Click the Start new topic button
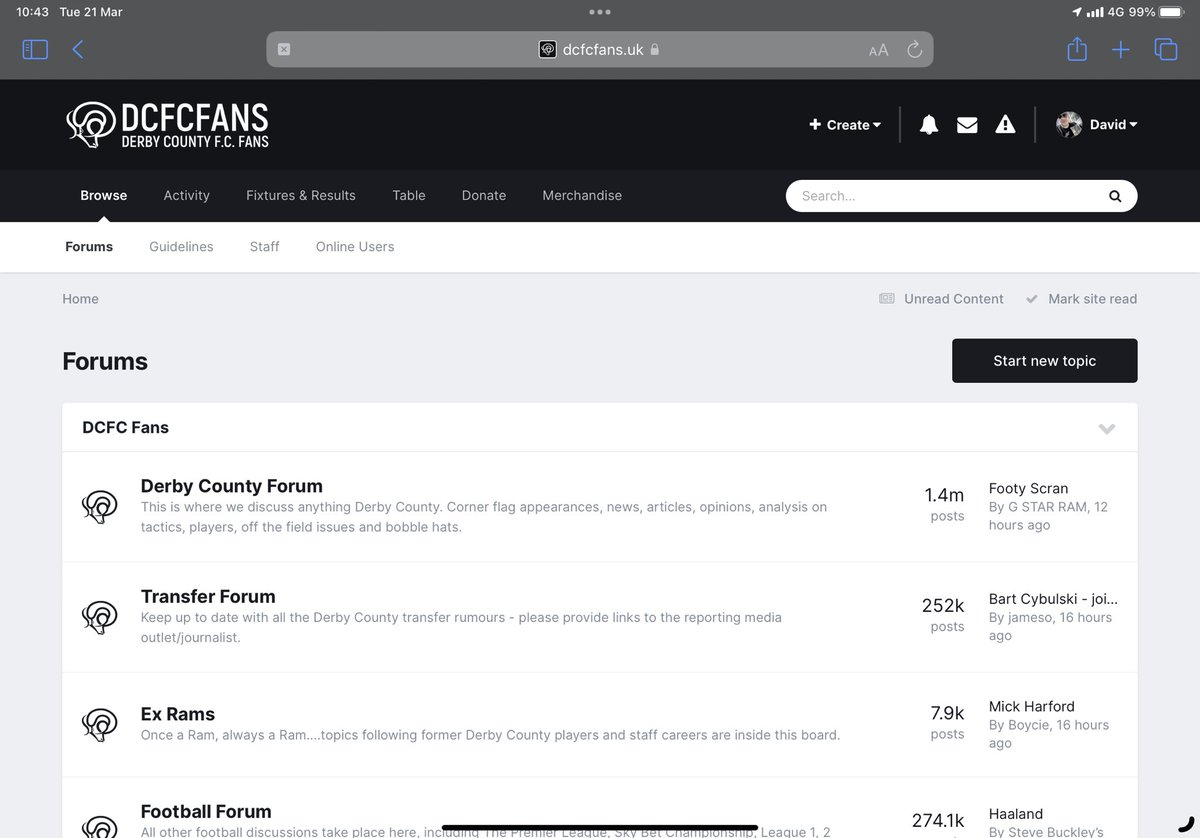Image resolution: width=1200 pixels, height=838 pixels. click(x=1045, y=360)
